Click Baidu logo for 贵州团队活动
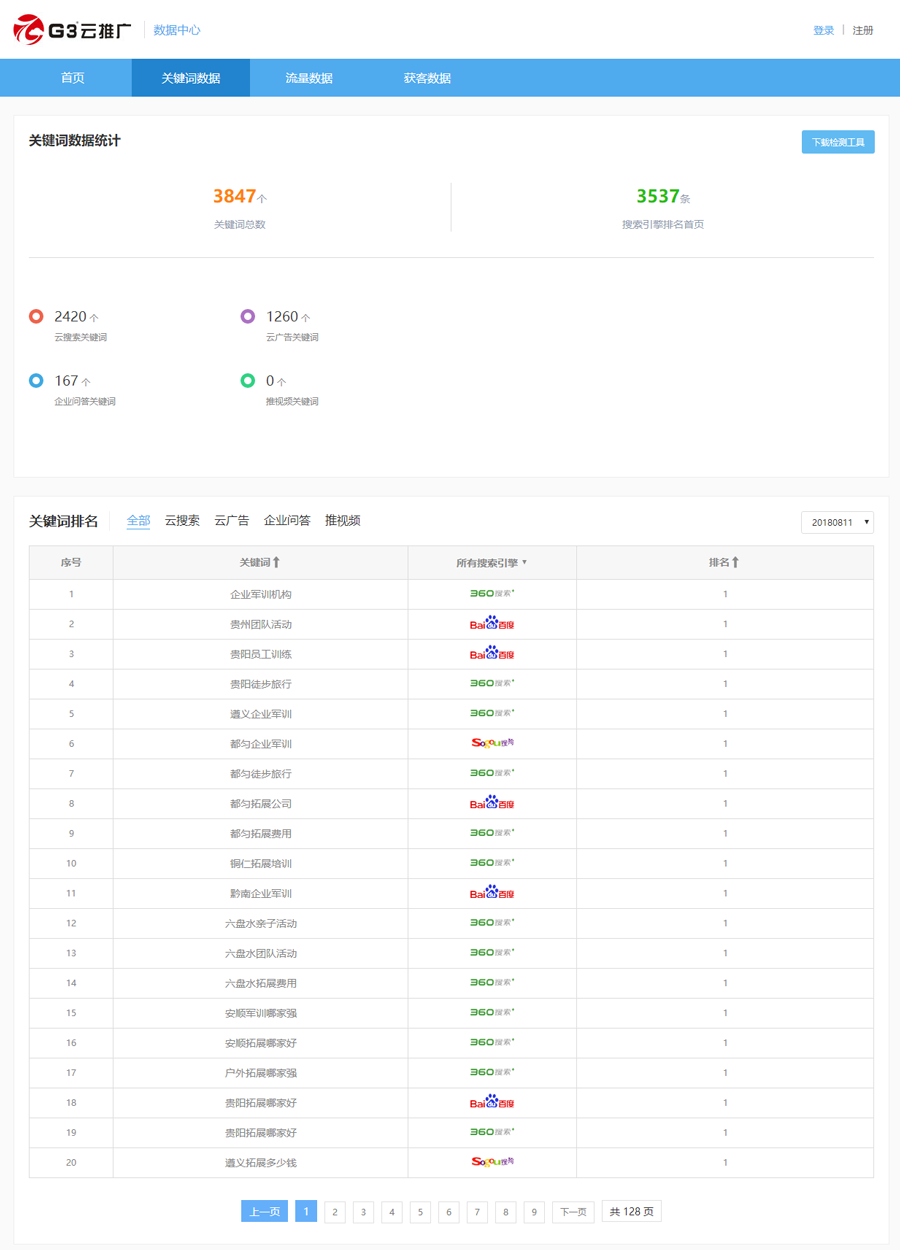Viewport: 900px width, 1250px height. pos(492,623)
